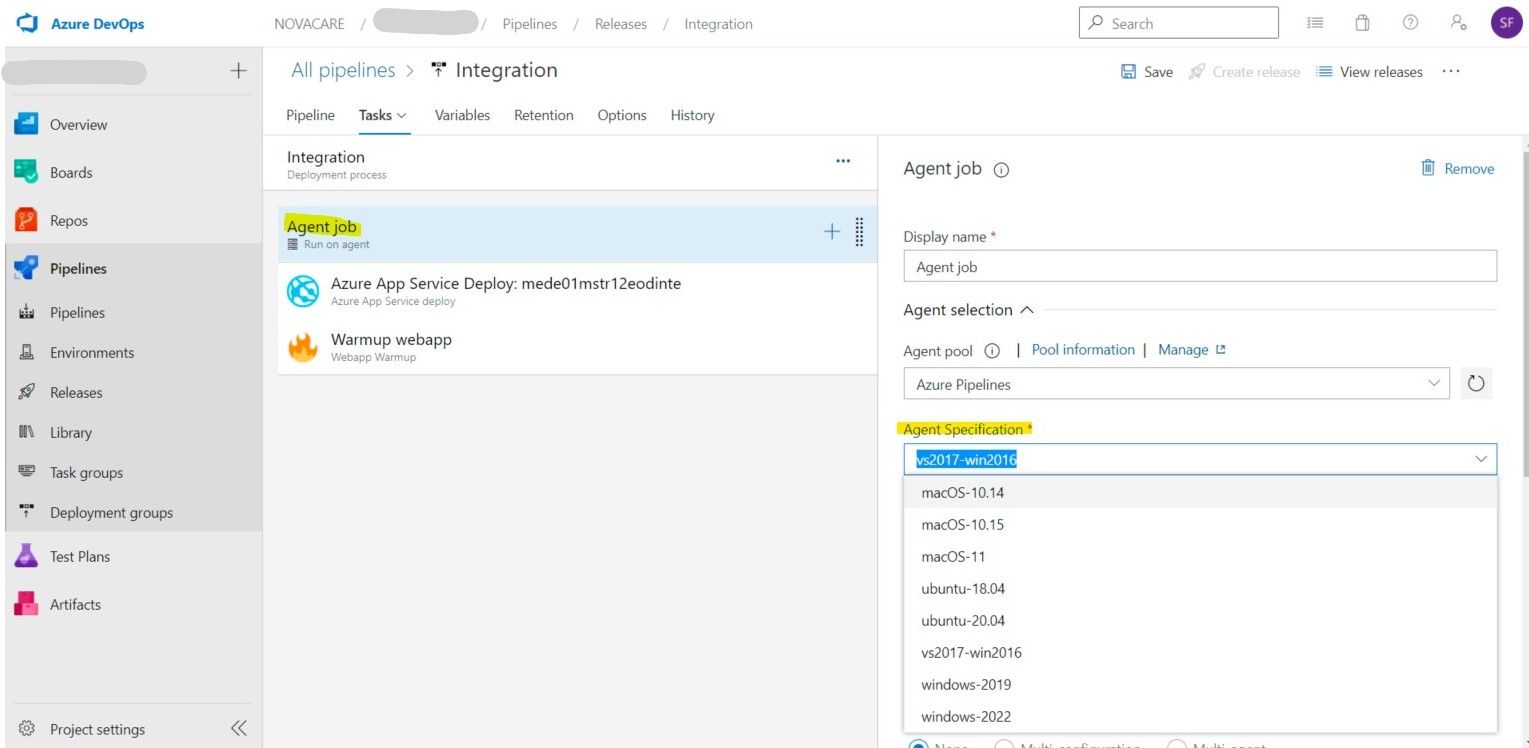Open Repos from the sidebar
The width and height of the screenshot is (1529, 748).
[69, 220]
